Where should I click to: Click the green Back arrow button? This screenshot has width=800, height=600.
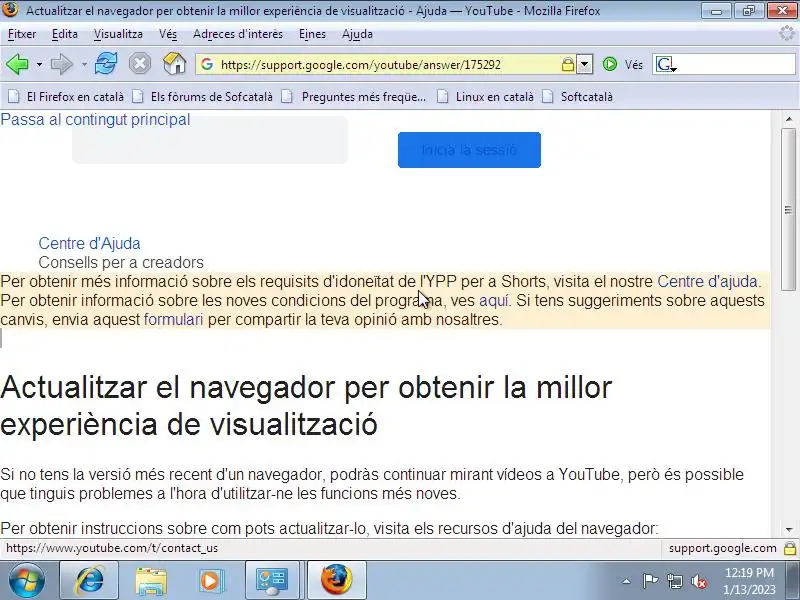[x=17, y=65]
